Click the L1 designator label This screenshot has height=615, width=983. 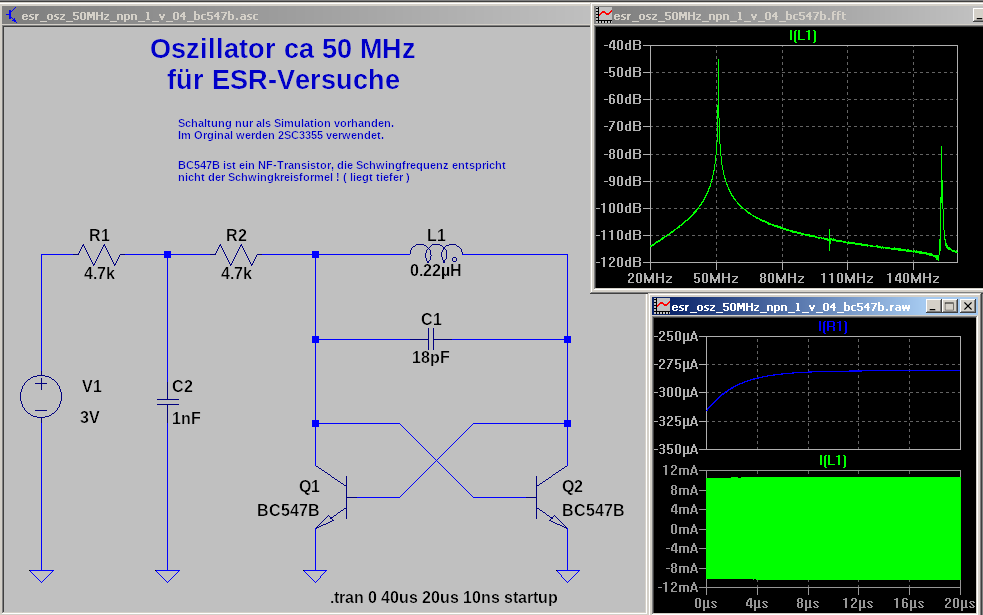coord(436,235)
